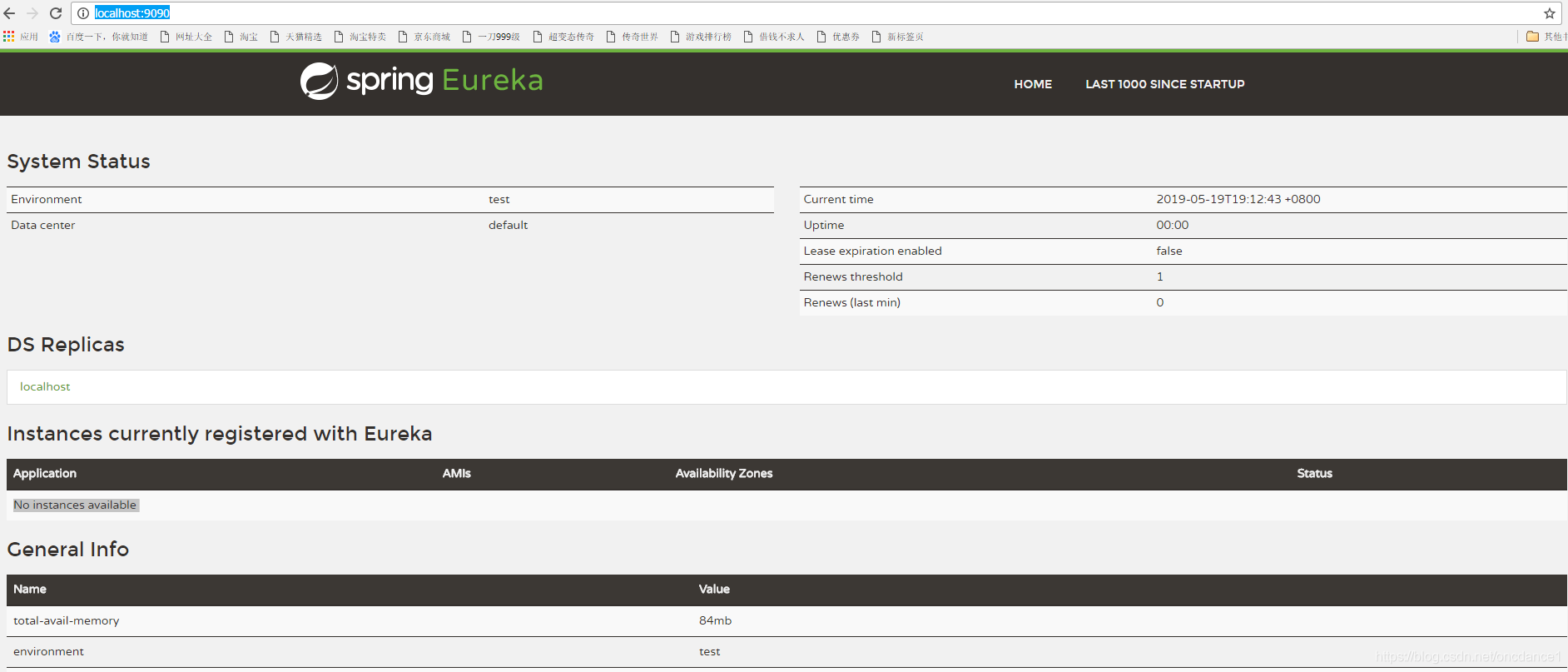The height and width of the screenshot is (672, 1568).
Task: Click the Application column header
Action: (45, 473)
